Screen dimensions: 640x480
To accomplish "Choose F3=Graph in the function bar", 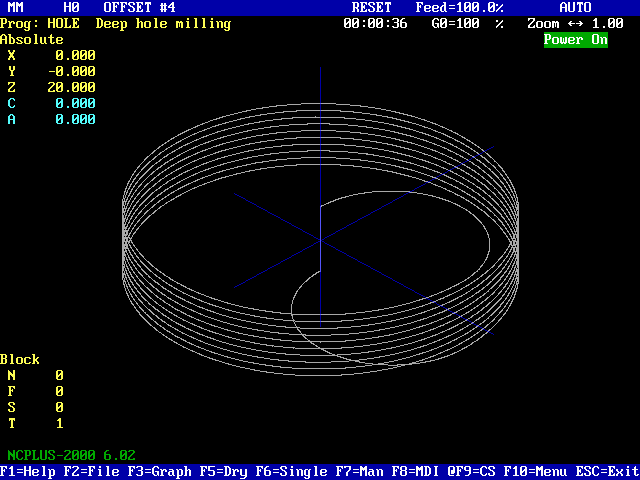I will pyautogui.click(x=159, y=472).
